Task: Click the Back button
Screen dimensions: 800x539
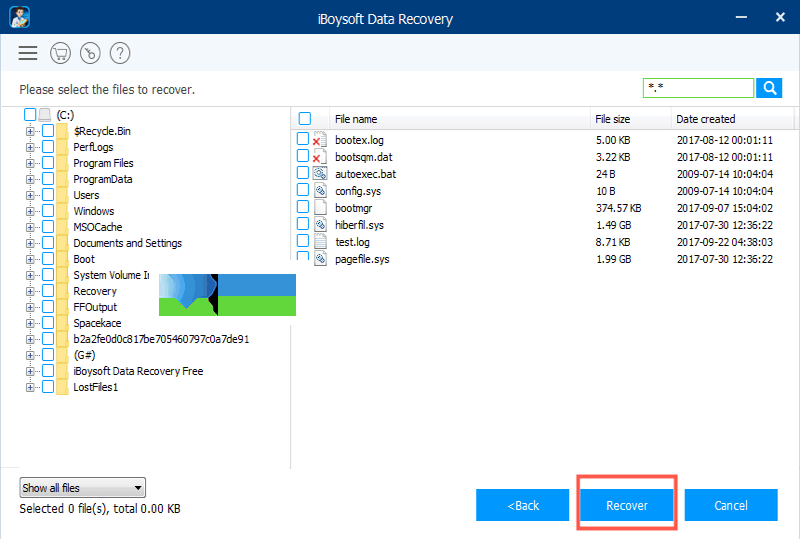Action: (522, 505)
